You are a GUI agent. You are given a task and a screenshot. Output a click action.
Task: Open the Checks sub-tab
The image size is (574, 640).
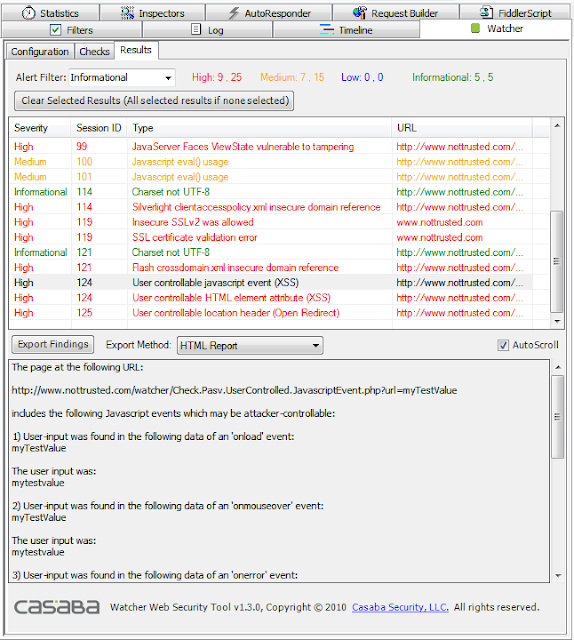(95, 51)
